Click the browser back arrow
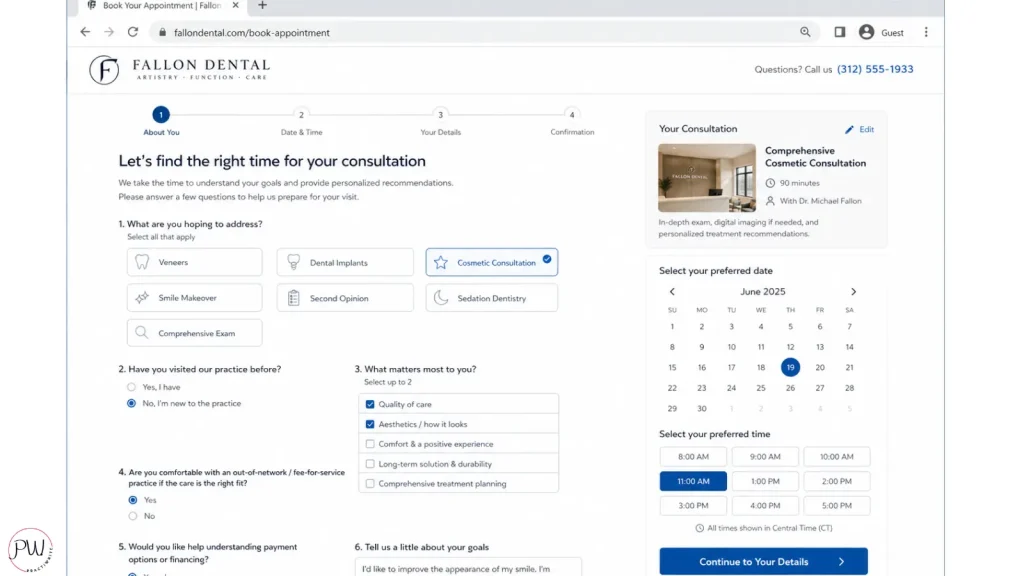This screenshot has height=576, width=1024. pyautogui.click(x=85, y=32)
